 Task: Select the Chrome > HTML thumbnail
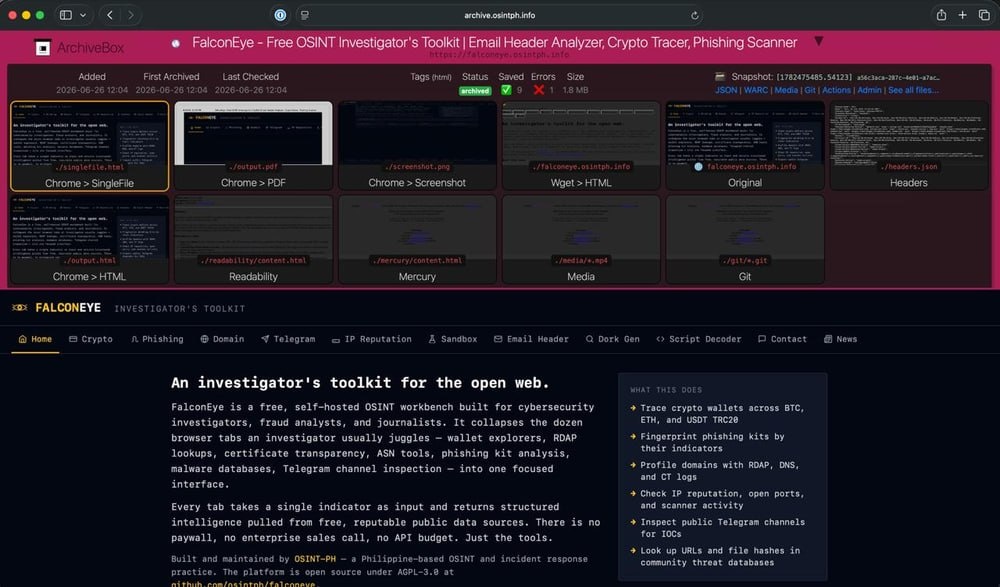(89, 239)
